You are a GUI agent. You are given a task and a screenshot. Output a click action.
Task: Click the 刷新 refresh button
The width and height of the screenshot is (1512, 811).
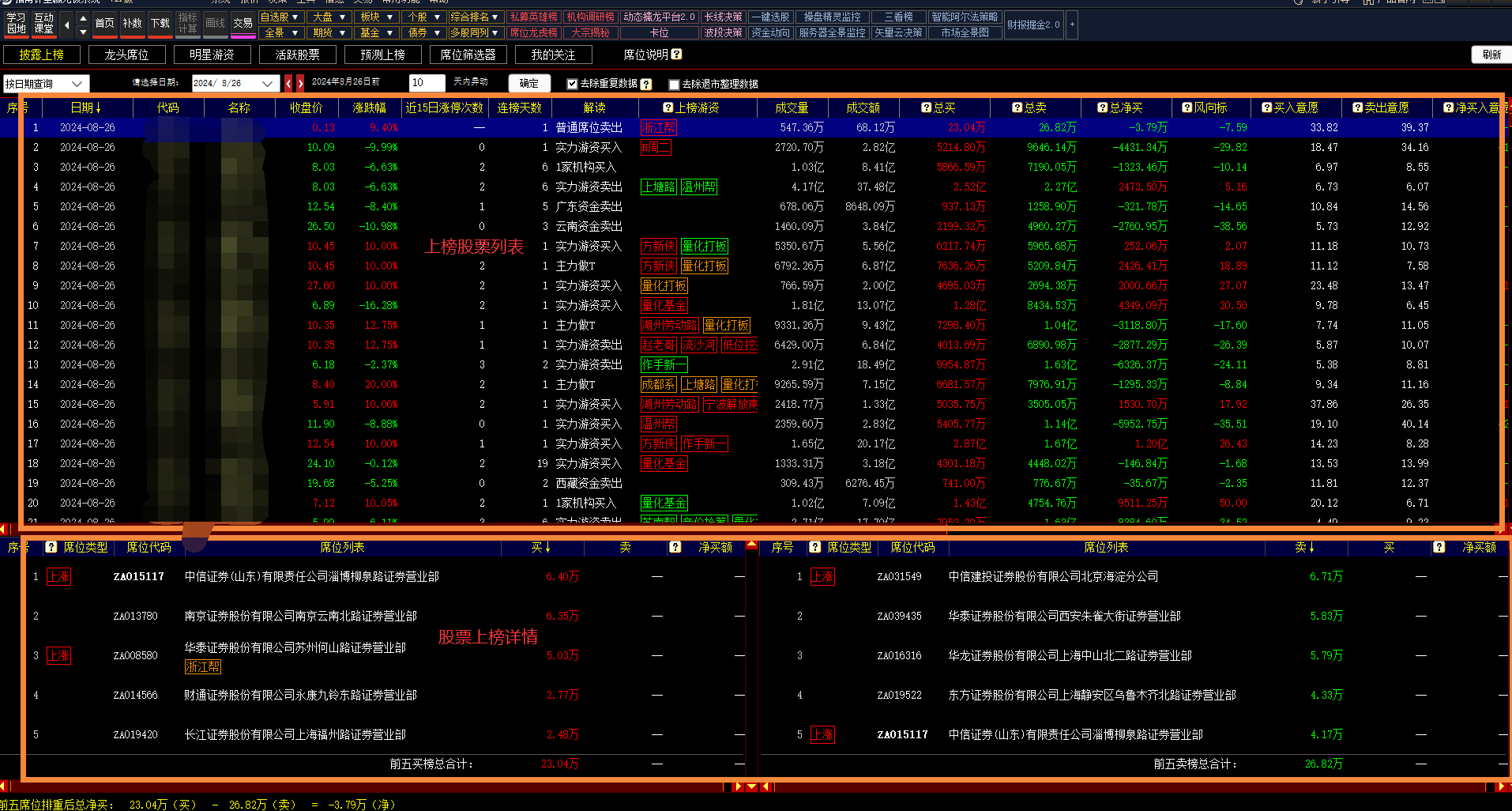(x=1491, y=55)
